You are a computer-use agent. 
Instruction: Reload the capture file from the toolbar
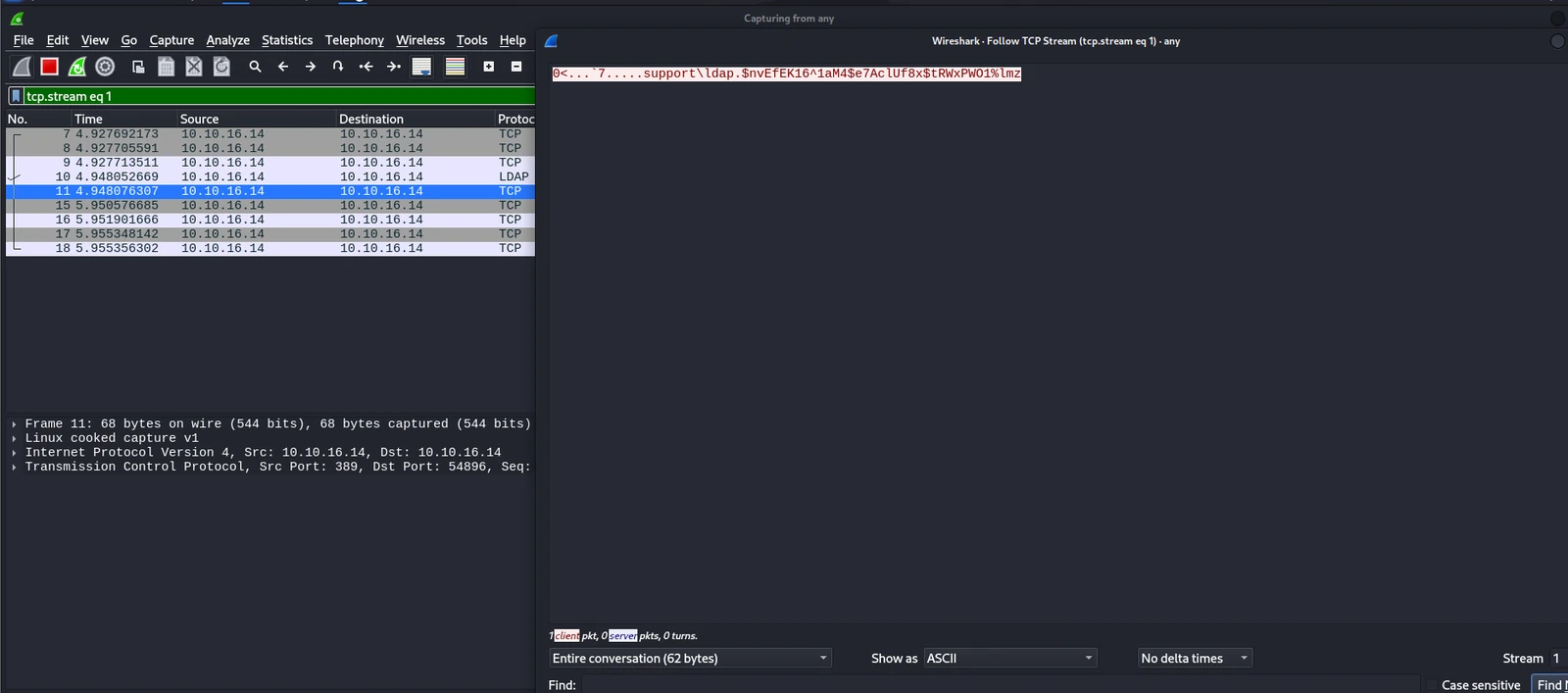pyautogui.click(x=221, y=67)
